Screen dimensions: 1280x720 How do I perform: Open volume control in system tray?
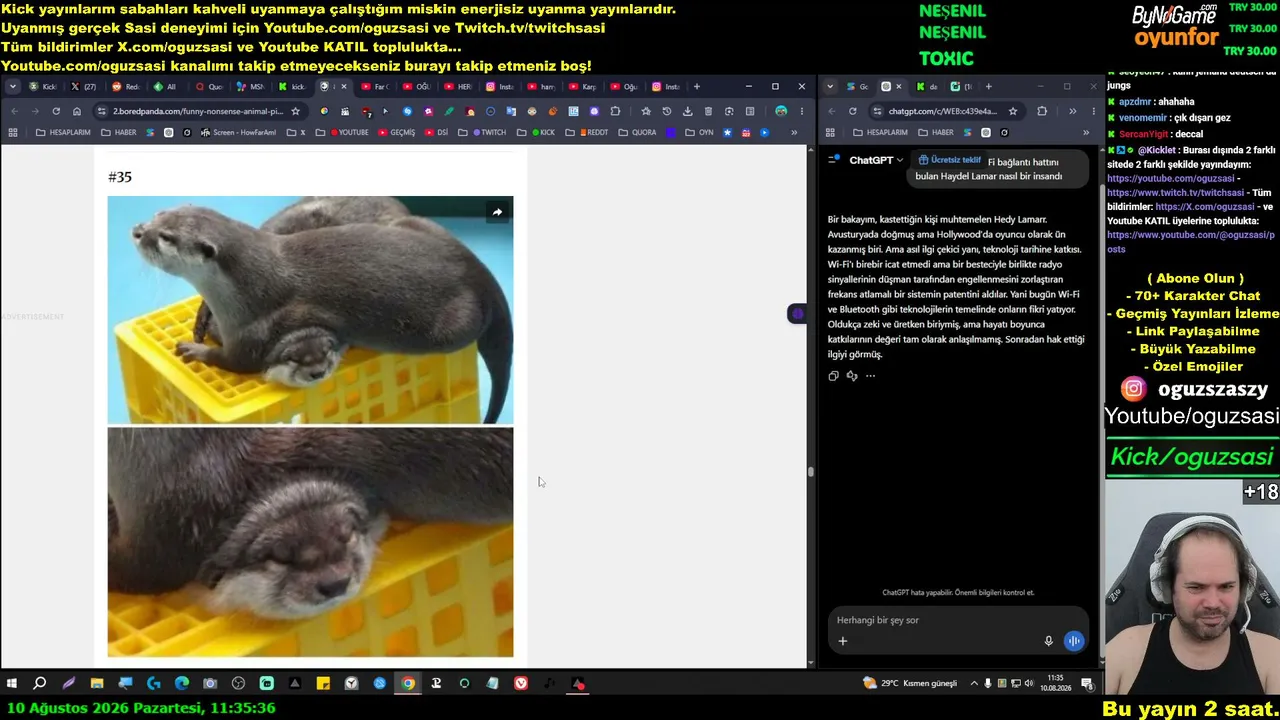(x=1029, y=684)
